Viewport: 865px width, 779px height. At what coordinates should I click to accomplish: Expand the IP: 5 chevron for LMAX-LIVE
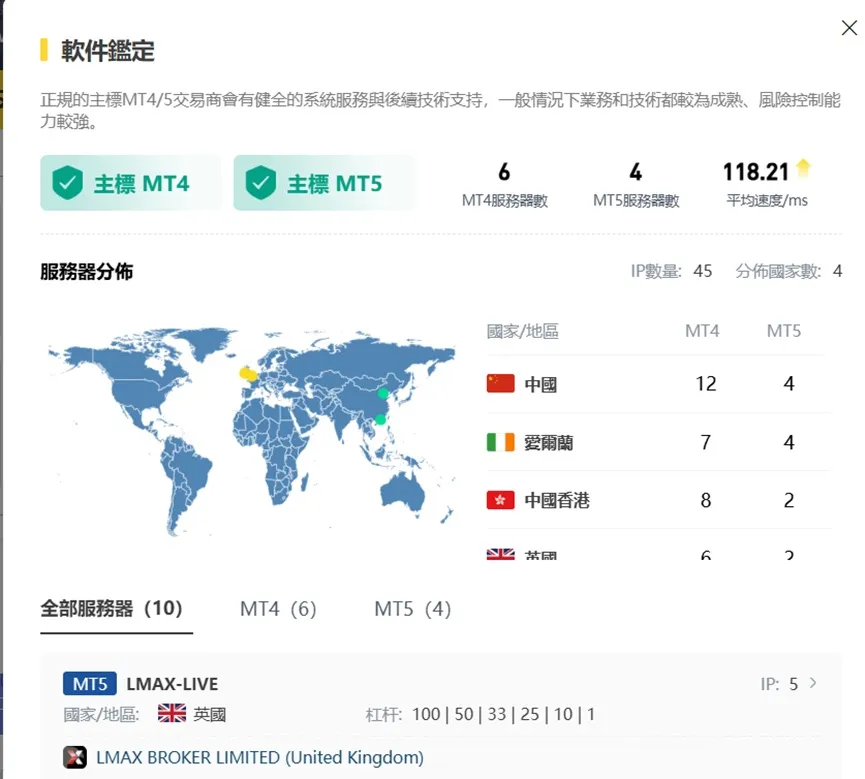point(813,683)
